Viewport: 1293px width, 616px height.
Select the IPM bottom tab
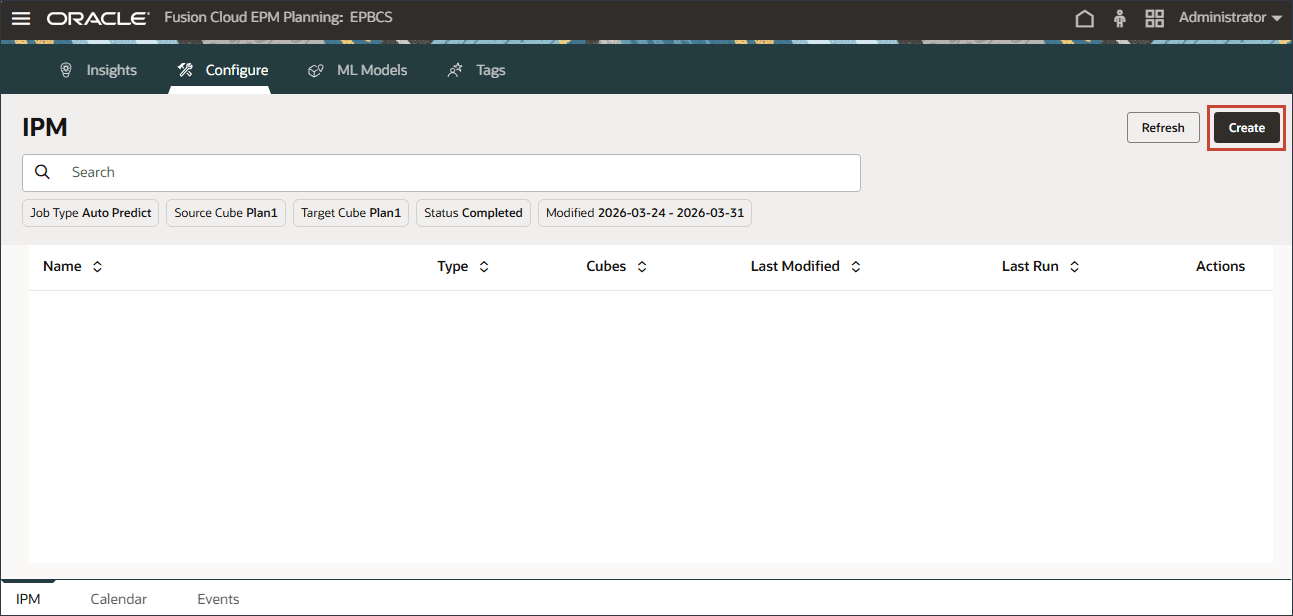click(28, 599)
